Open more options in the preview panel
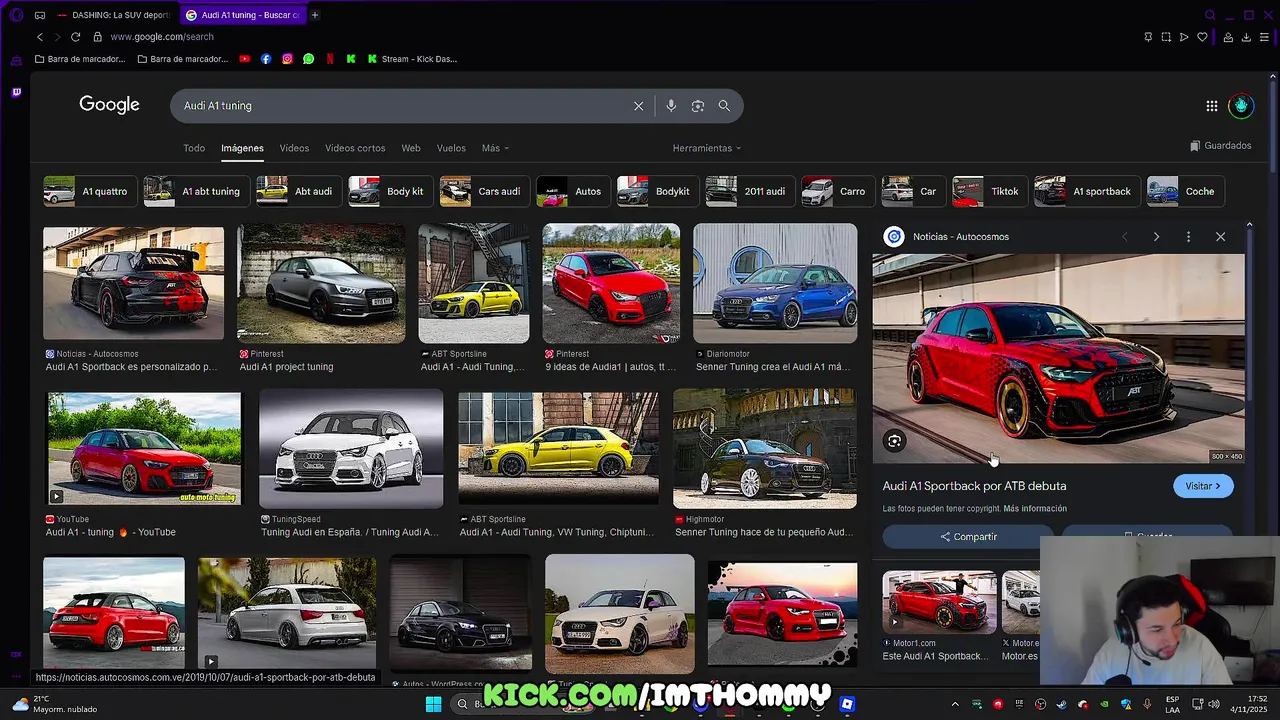This screenshot has height=720, width=1280. point(1188,237)
